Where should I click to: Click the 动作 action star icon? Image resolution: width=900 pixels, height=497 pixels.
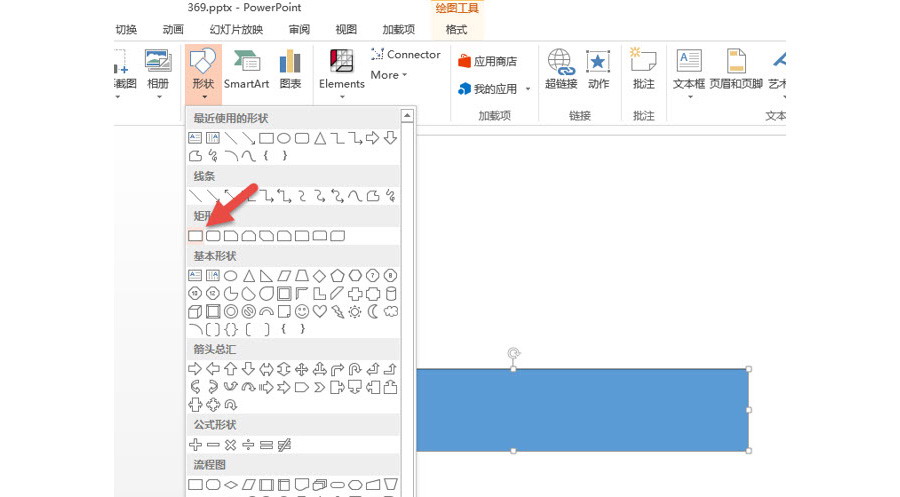tap(598, 70)
